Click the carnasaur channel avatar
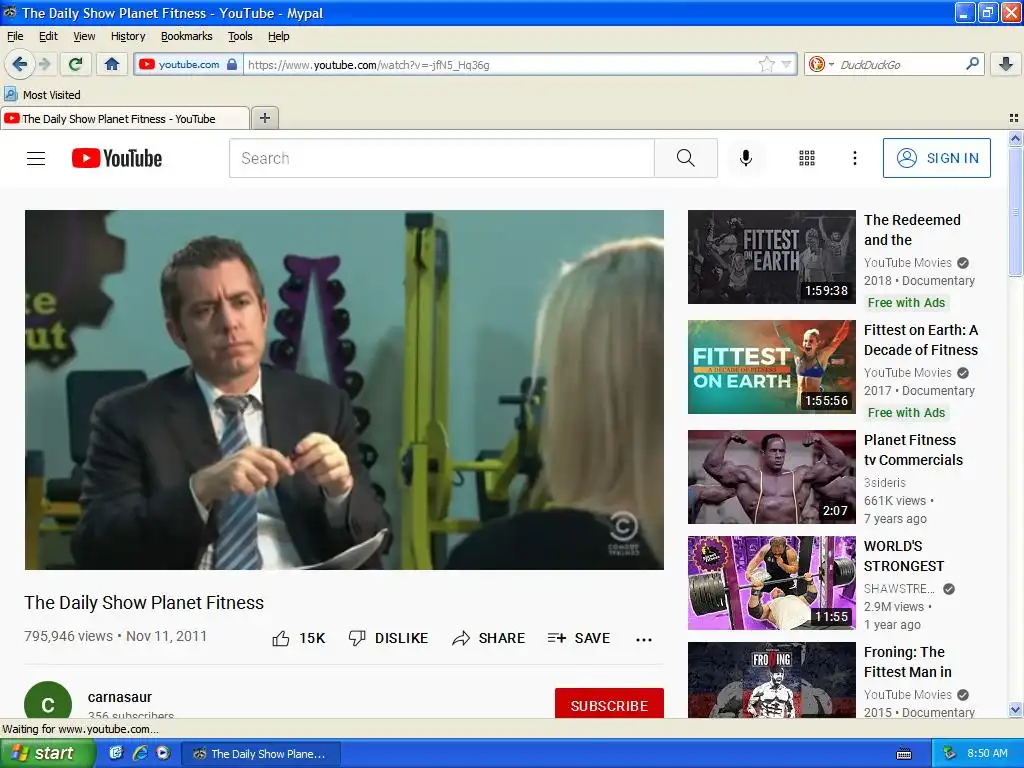This screenshot has width=1024, height=768. click(x=48, y=701)
